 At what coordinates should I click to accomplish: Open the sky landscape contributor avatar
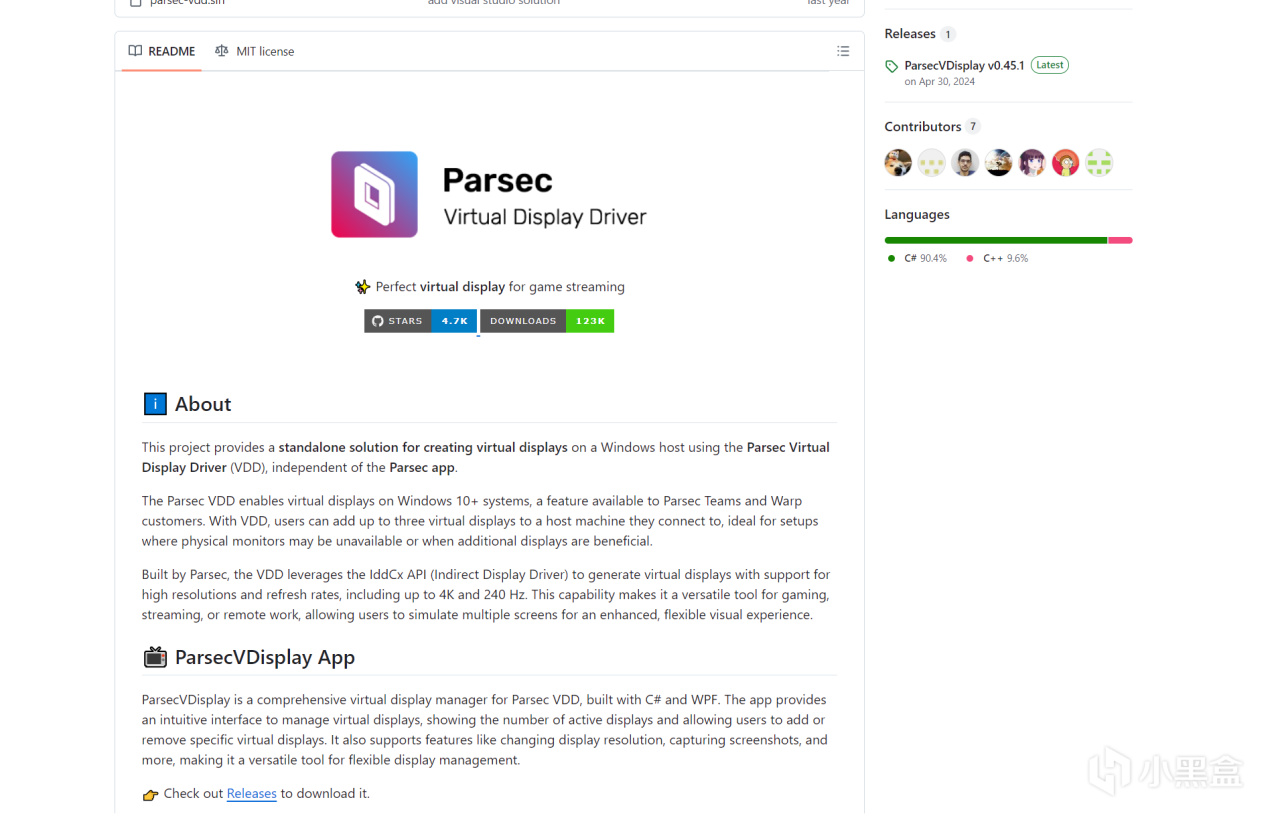point(999,162)
